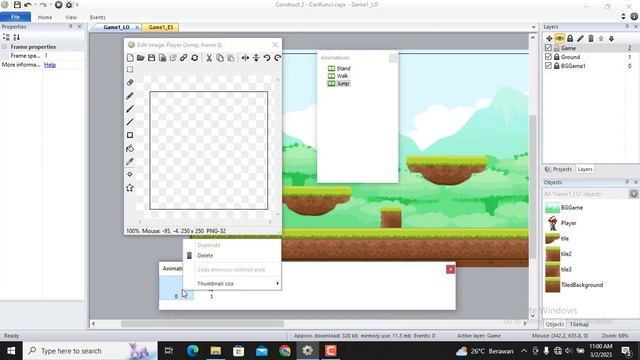The image size is (640, 360).
Task: Collapse the Frame properties section
Action: [4, 47]
